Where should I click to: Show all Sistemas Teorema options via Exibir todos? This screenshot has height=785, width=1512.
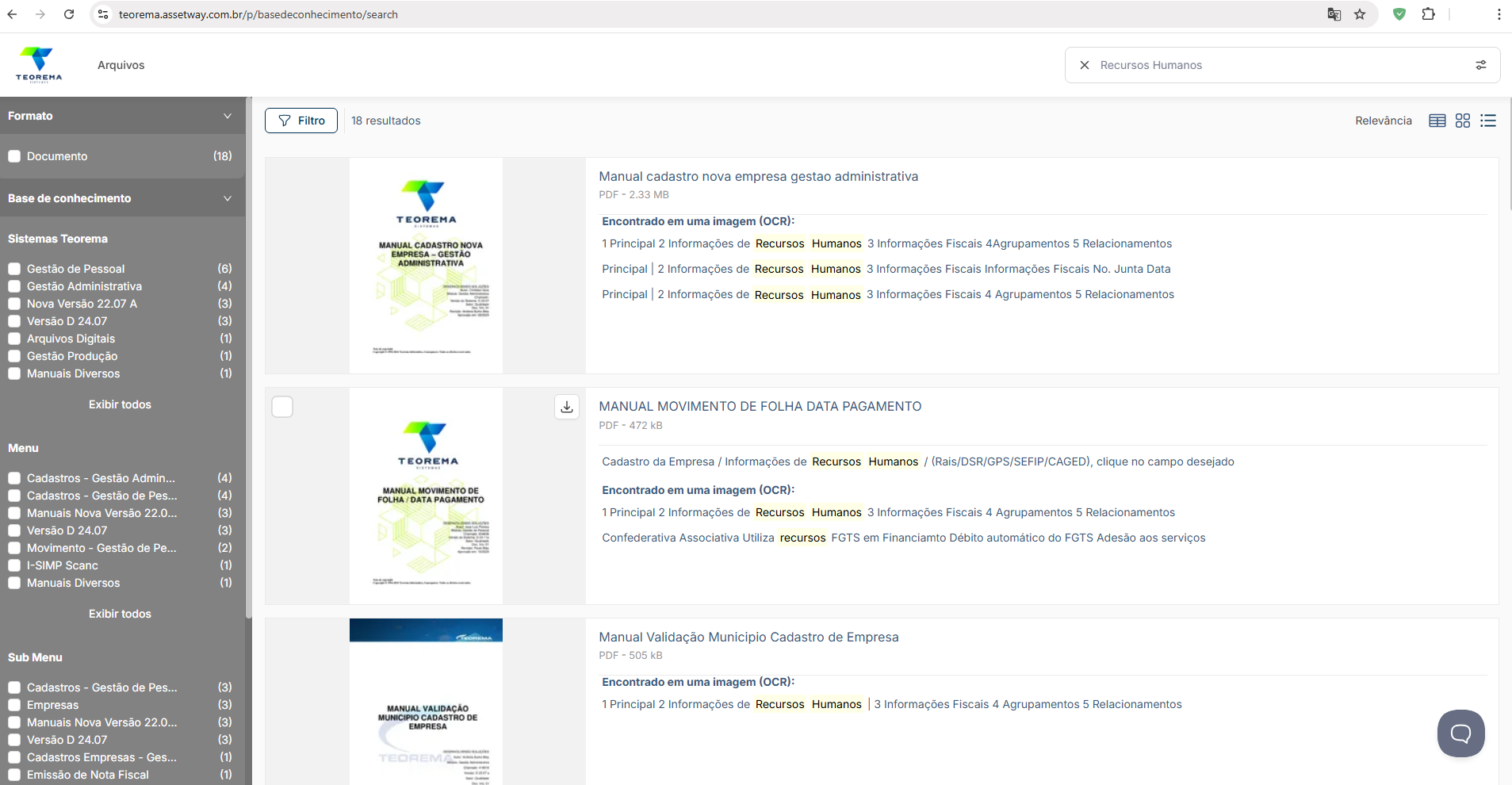point(120,404)
